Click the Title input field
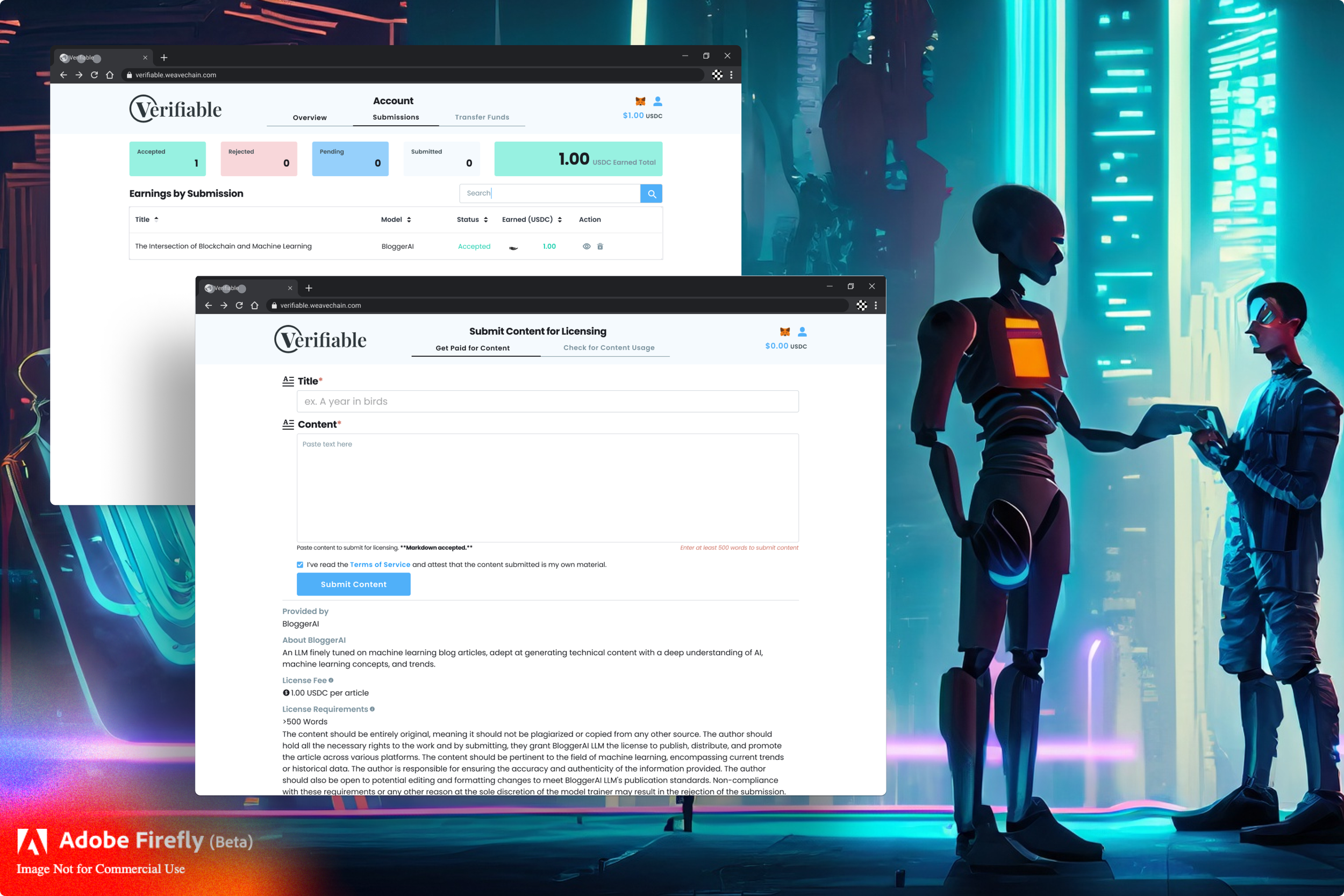Screen dimensions: 1344x896 pos(547,401)
